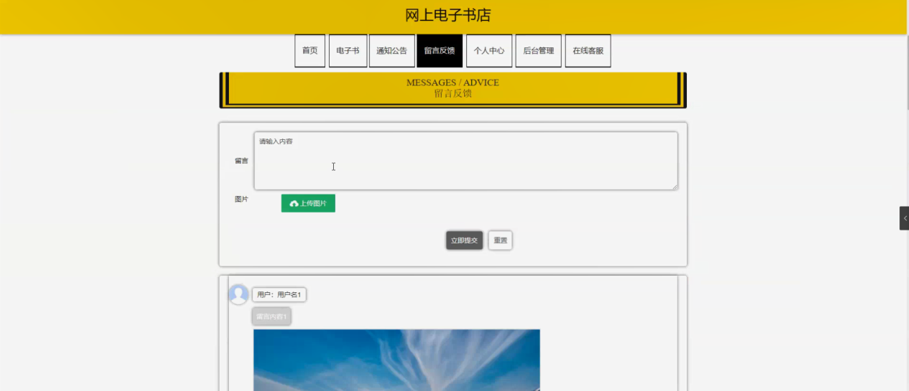
Task: Select the 留言反馈 tab
Action: point(439,50)
